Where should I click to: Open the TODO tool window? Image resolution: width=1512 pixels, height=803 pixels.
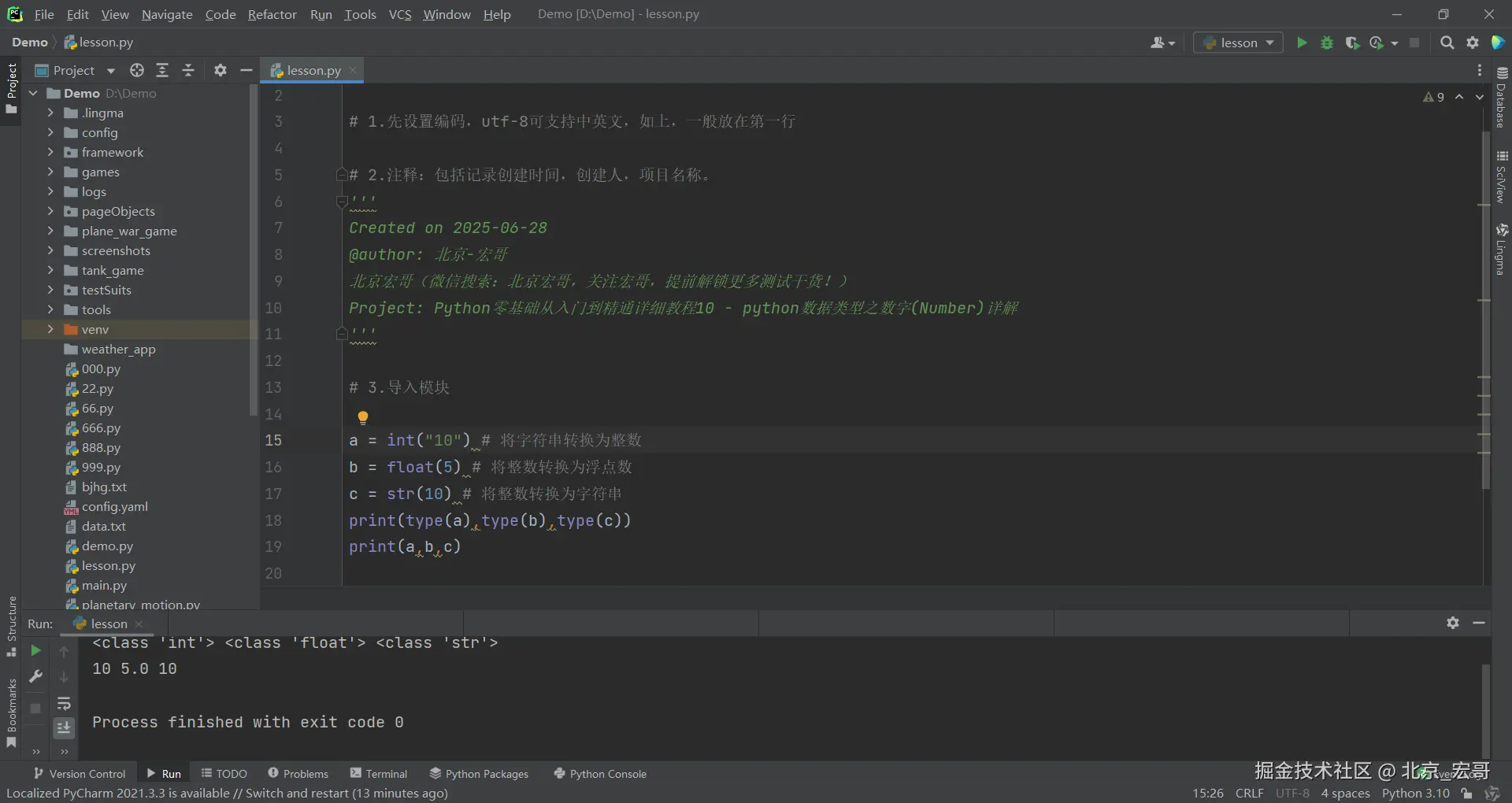[x=224, y=773]
